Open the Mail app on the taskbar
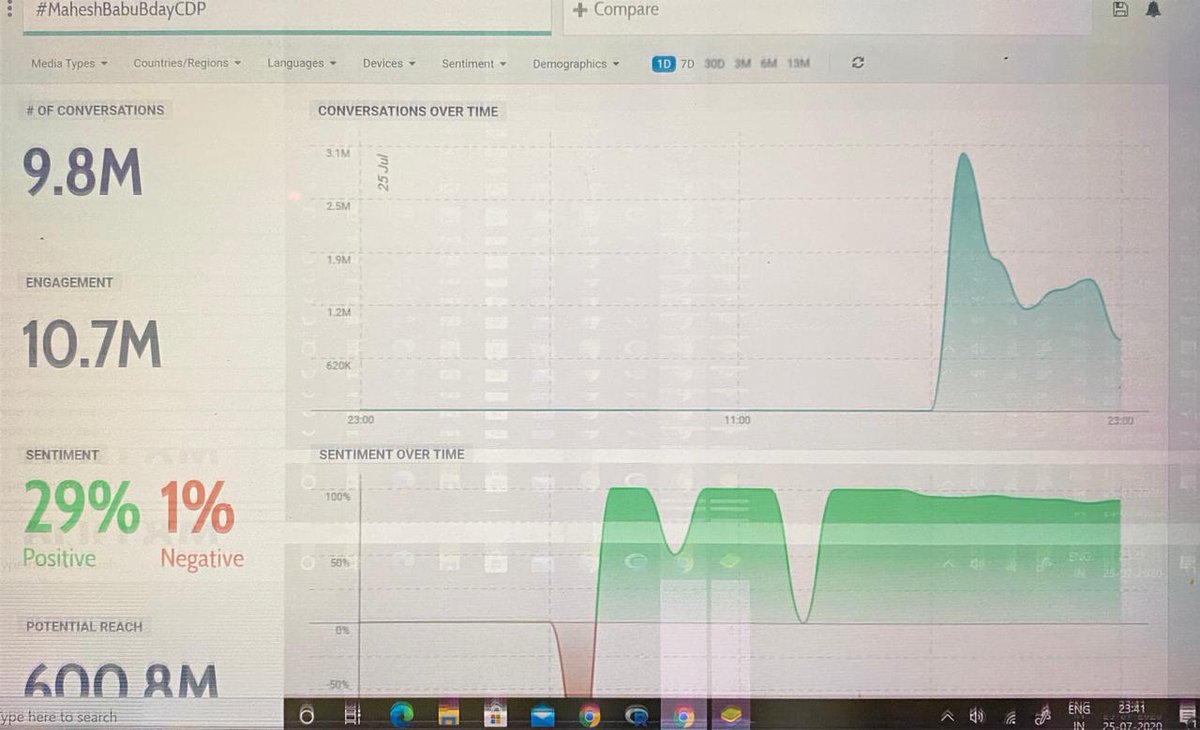The width and height of the screenshot is (1200, 730). [543, 716]
